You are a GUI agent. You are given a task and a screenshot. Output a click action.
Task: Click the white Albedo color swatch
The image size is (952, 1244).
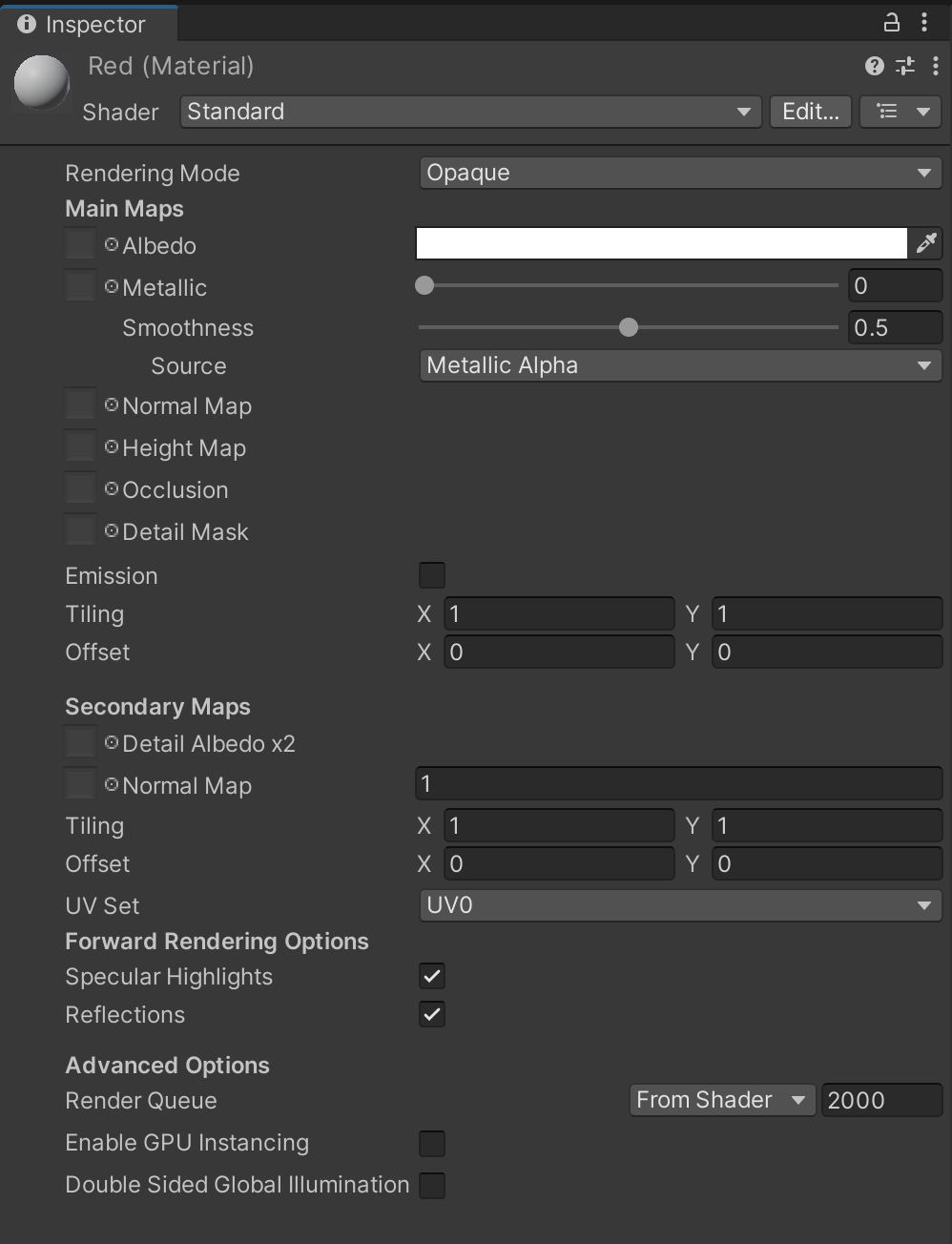click(661, 243)
